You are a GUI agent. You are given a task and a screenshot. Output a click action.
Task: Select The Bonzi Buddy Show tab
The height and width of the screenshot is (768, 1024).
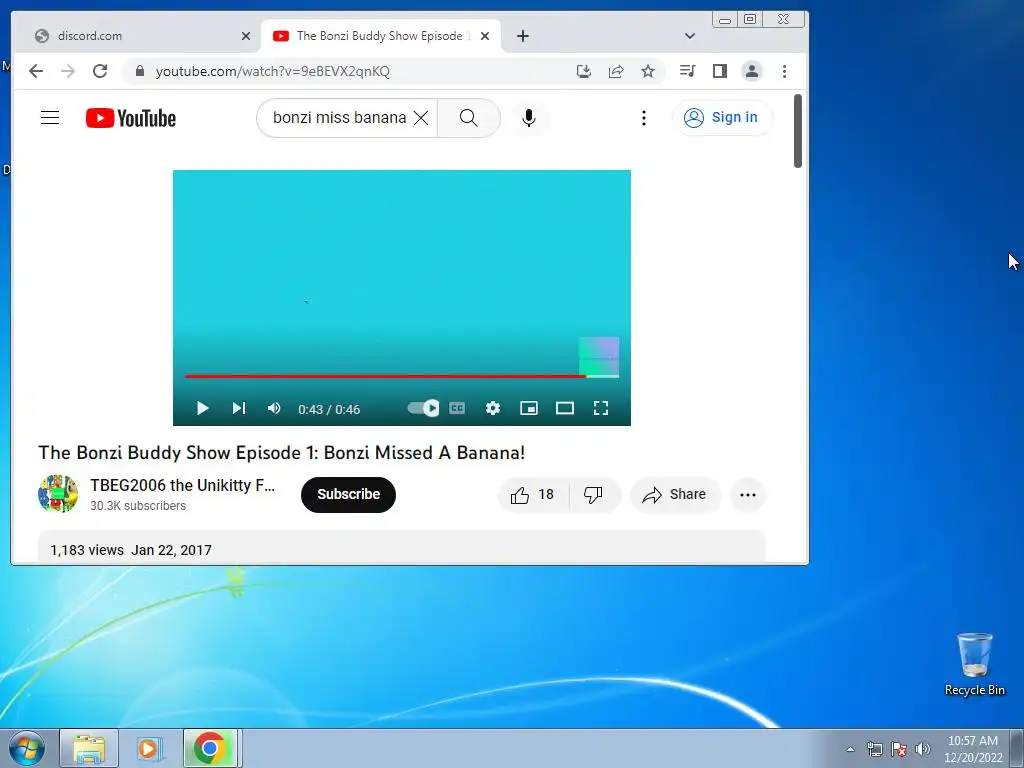[x=380, y=36]
